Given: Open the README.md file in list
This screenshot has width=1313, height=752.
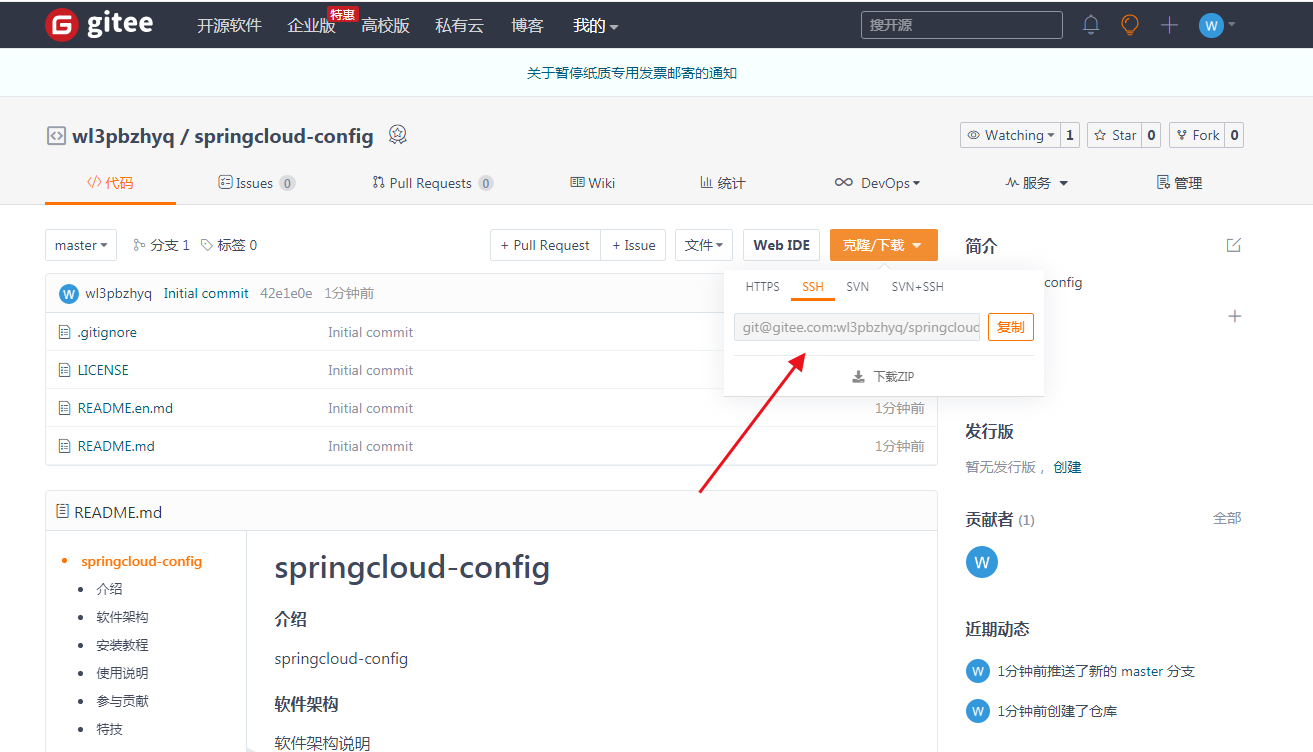Looking at the screenshot, I should click(116, 446).
